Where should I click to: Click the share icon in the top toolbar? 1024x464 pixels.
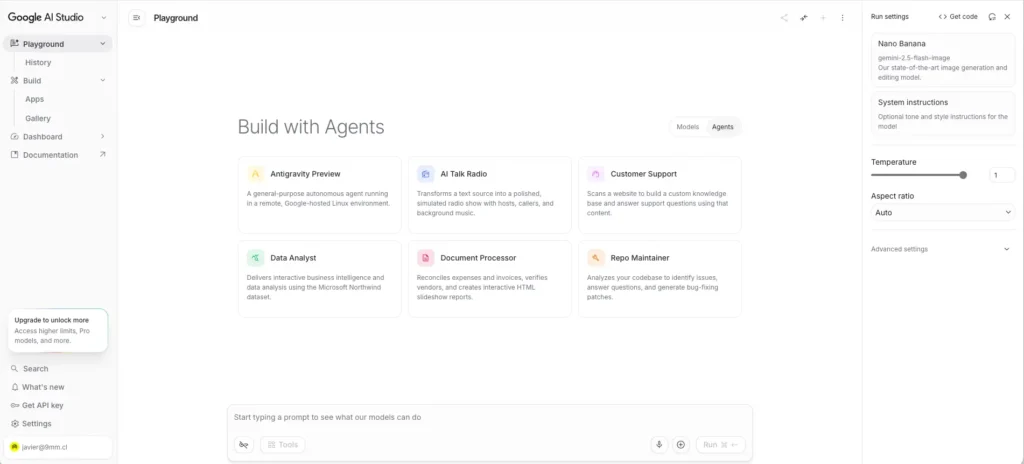click(784, 18)
